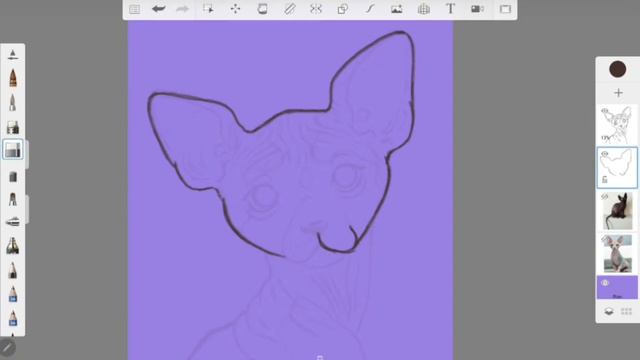Click the lower brush palette side handle
Screen dimensions: 640x360
27,209
